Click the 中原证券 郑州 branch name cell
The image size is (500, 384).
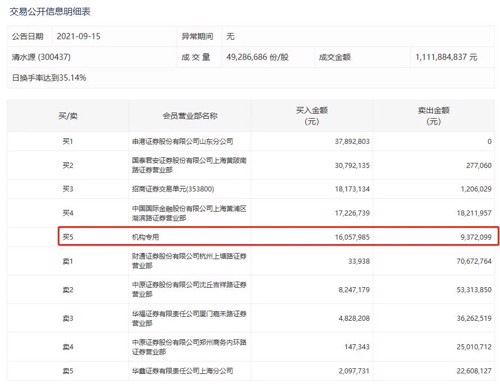click(x=189, y=347)
